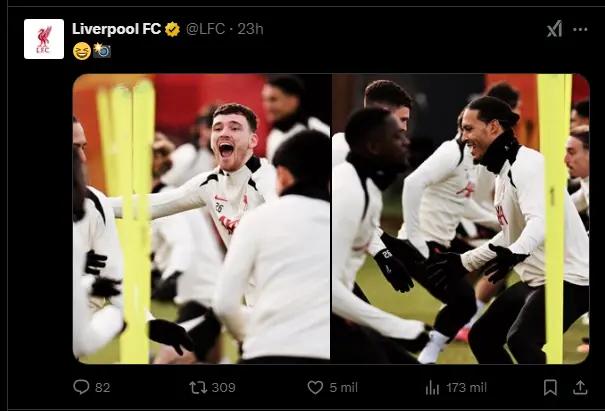Click the Liverpool FC display name
This screenshot has width=605, height=411.
(x=116, y=29)
